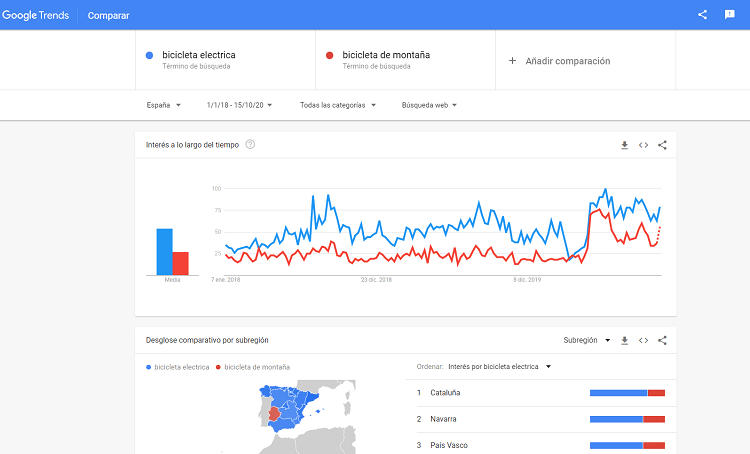Click the Navarra comparison bar
Screen dimensions: 750x454
point(627,420)
